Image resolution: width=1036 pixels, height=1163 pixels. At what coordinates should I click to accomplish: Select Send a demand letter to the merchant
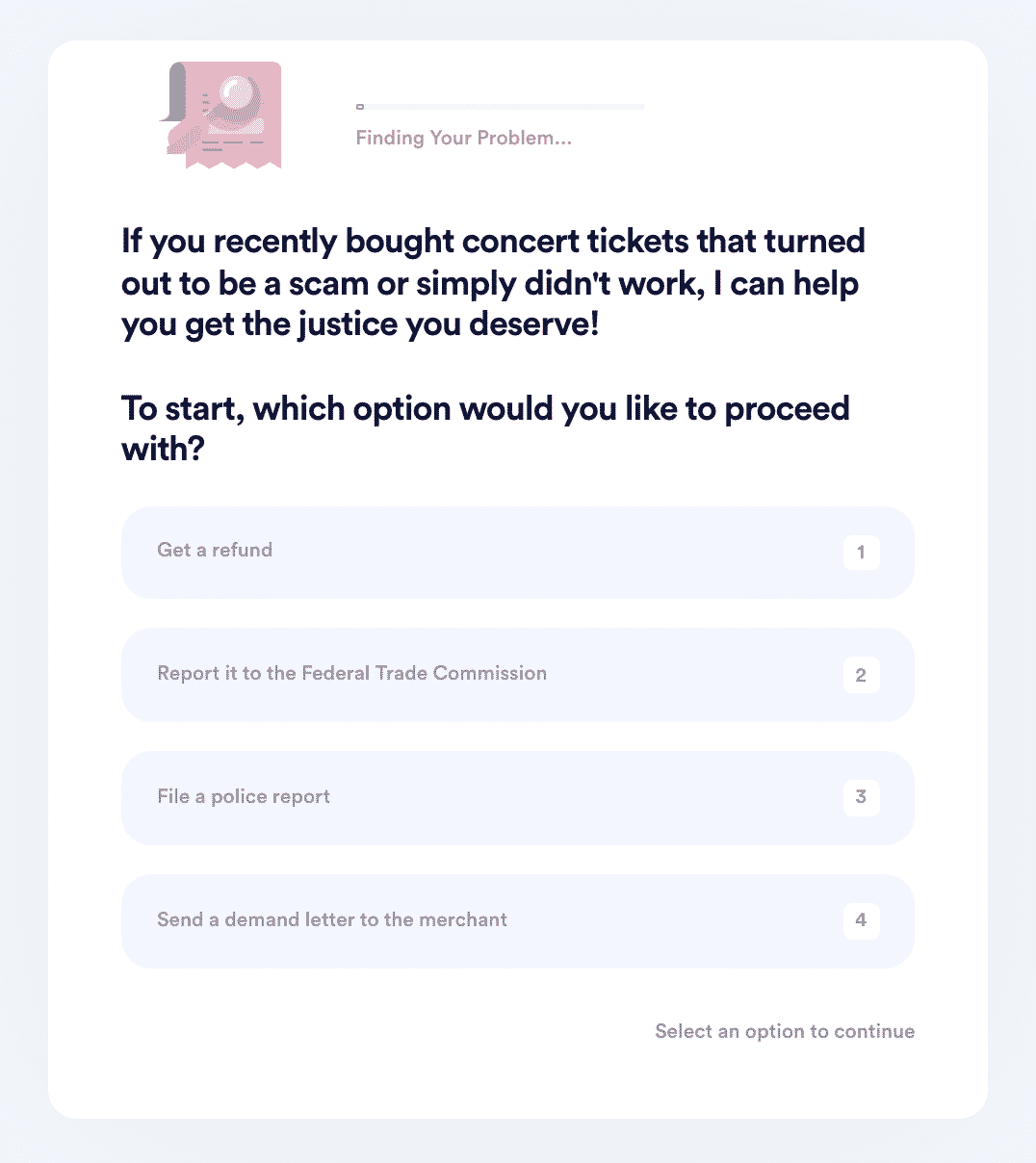(518, 921)
